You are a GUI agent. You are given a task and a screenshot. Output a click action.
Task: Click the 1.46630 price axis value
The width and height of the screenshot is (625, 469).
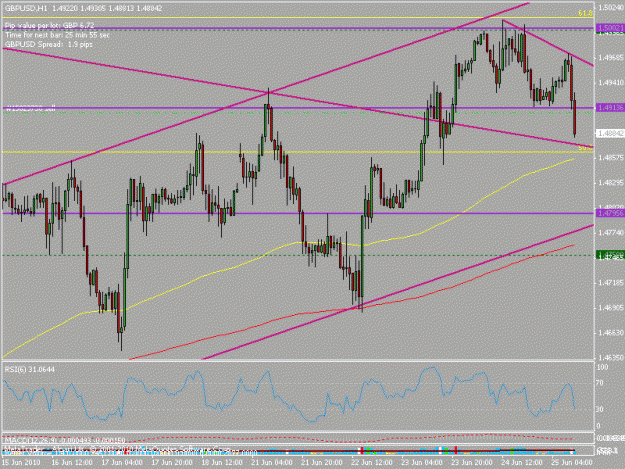pyautogui.click(x=611, y=333)
